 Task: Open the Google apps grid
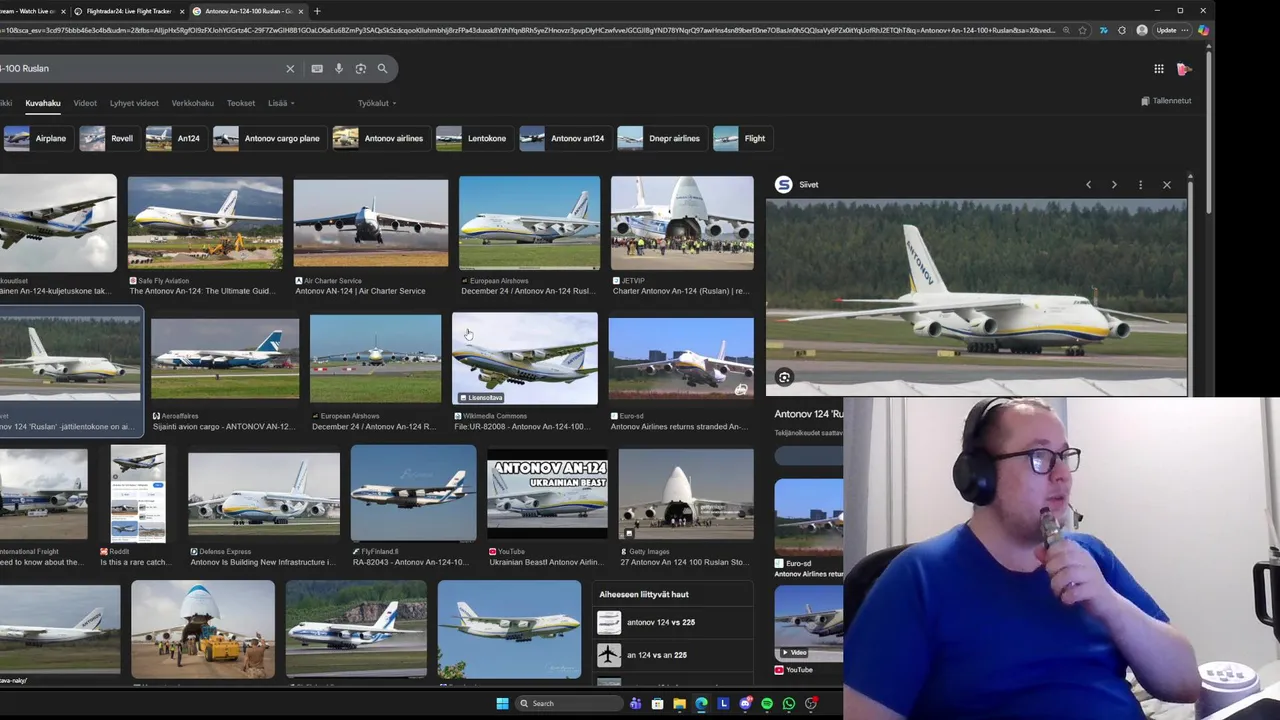click(x=1159, y=69)
